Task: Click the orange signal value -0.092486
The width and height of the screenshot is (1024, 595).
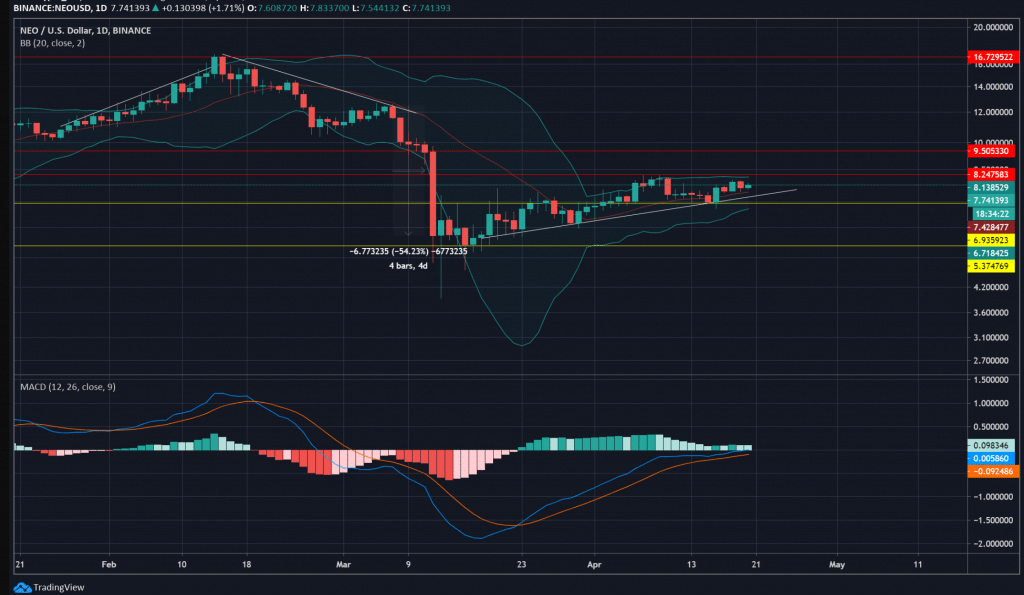Action: [991, 471]
